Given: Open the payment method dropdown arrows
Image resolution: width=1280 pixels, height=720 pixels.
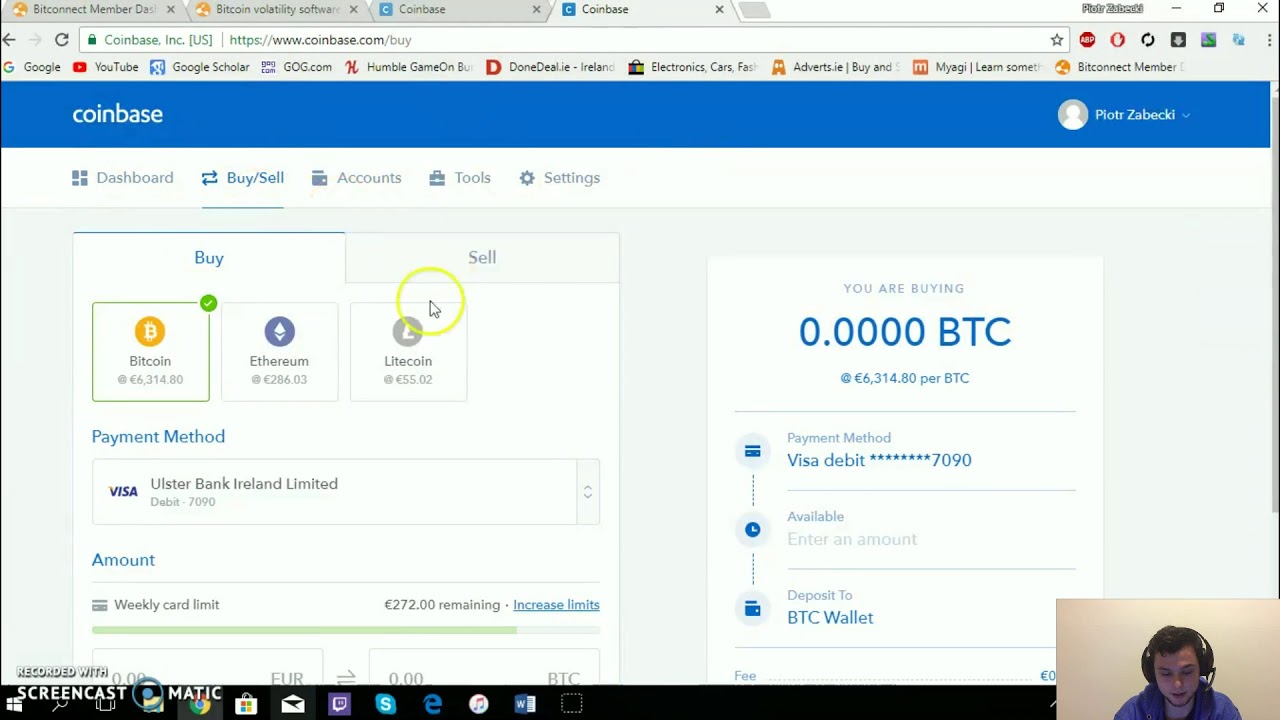Looking at the screenshot, I should (x=588, y=492).
